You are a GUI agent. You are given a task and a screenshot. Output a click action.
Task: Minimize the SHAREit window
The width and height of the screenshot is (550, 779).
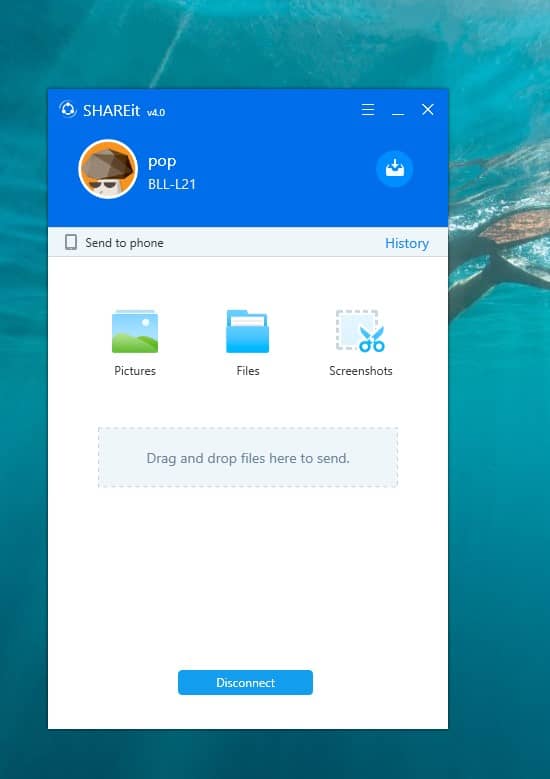pyautogui.click(x=397, y=110)
